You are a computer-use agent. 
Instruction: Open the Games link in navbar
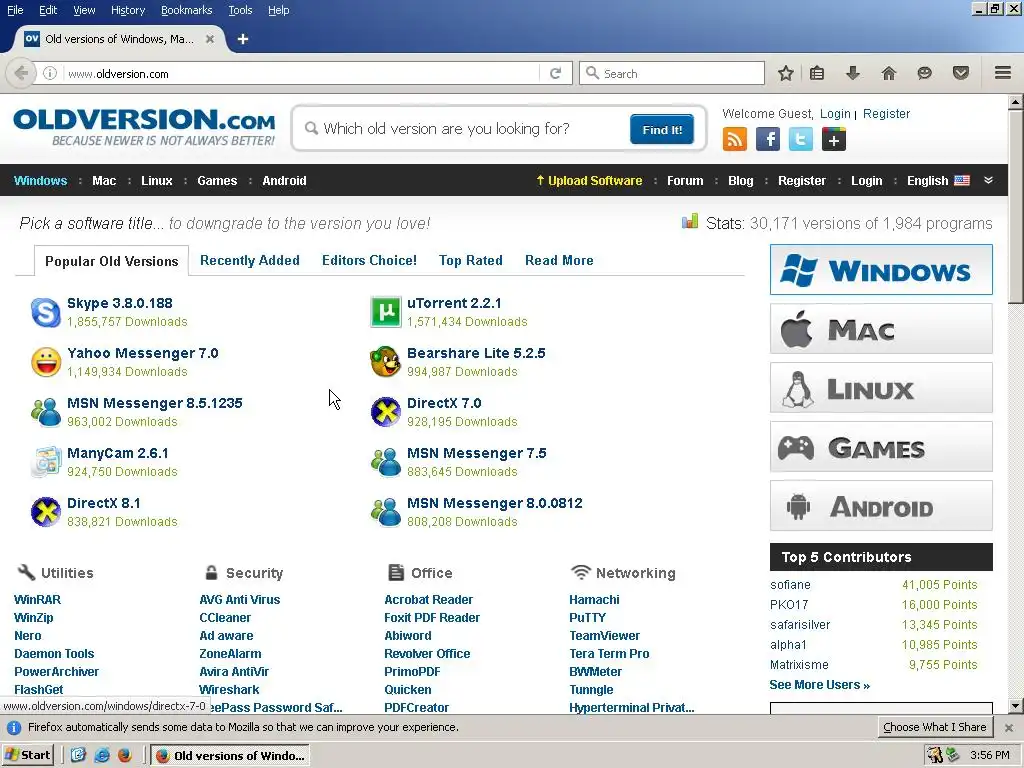coord(217,181)
